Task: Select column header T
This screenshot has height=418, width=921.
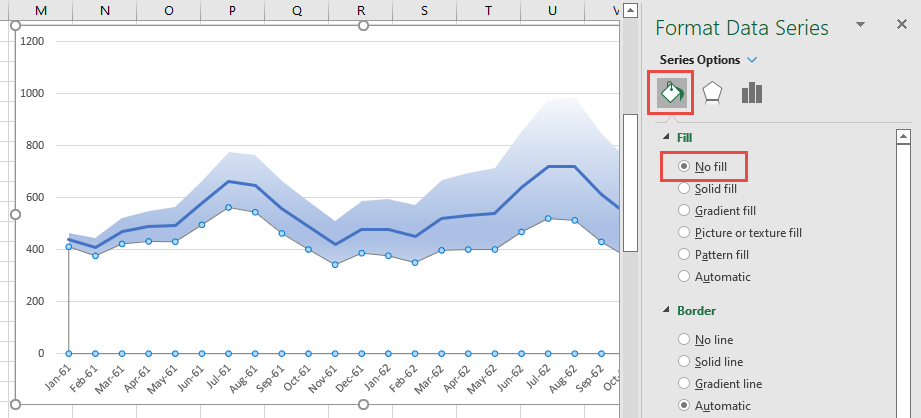Action: coord(489,11)
